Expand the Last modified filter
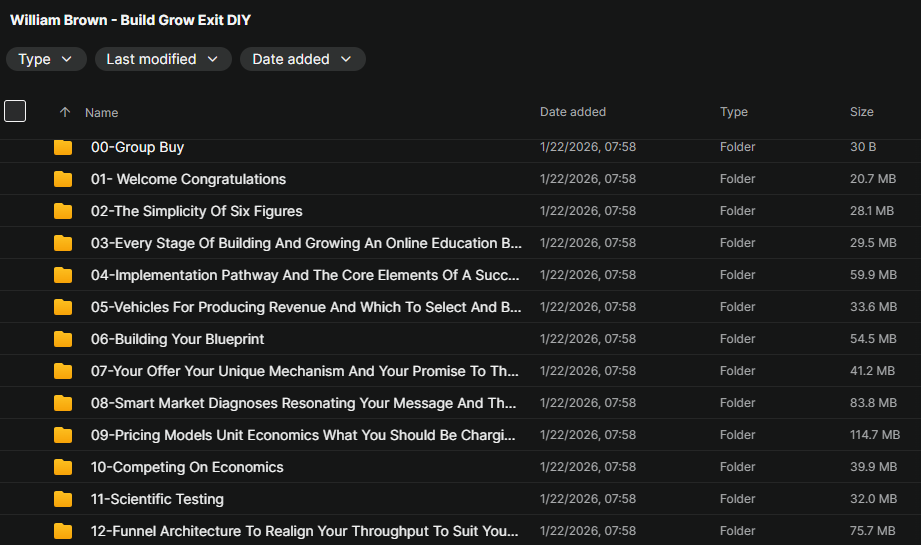The image size is (921, 545). (x=163, y=59)
